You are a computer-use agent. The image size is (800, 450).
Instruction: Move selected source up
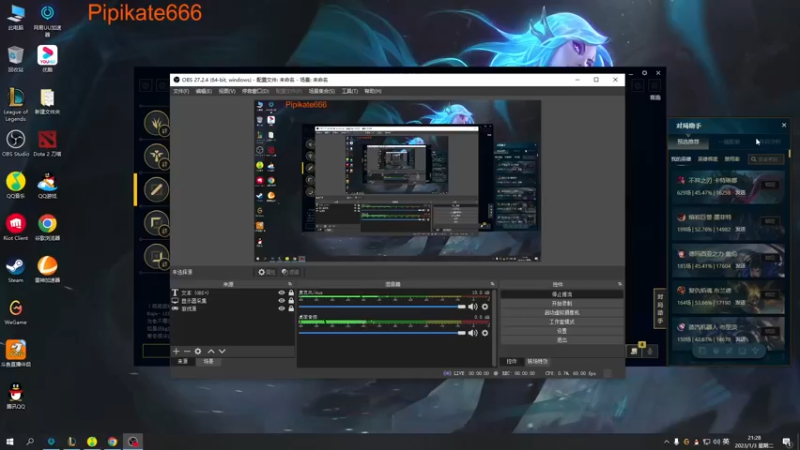click(211, 351)
